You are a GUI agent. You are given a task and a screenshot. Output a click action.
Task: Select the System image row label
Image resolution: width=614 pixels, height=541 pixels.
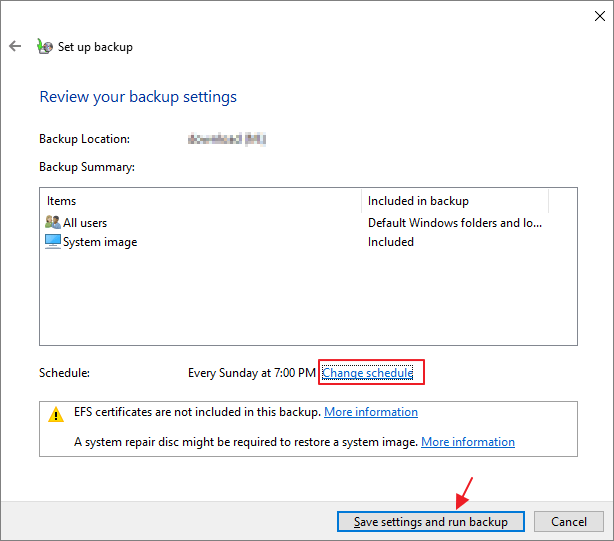point(100,242)
